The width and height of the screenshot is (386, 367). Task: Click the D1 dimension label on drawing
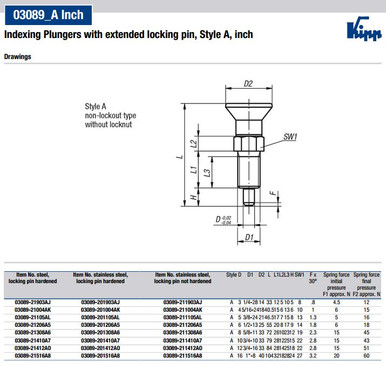pos(249,237)
